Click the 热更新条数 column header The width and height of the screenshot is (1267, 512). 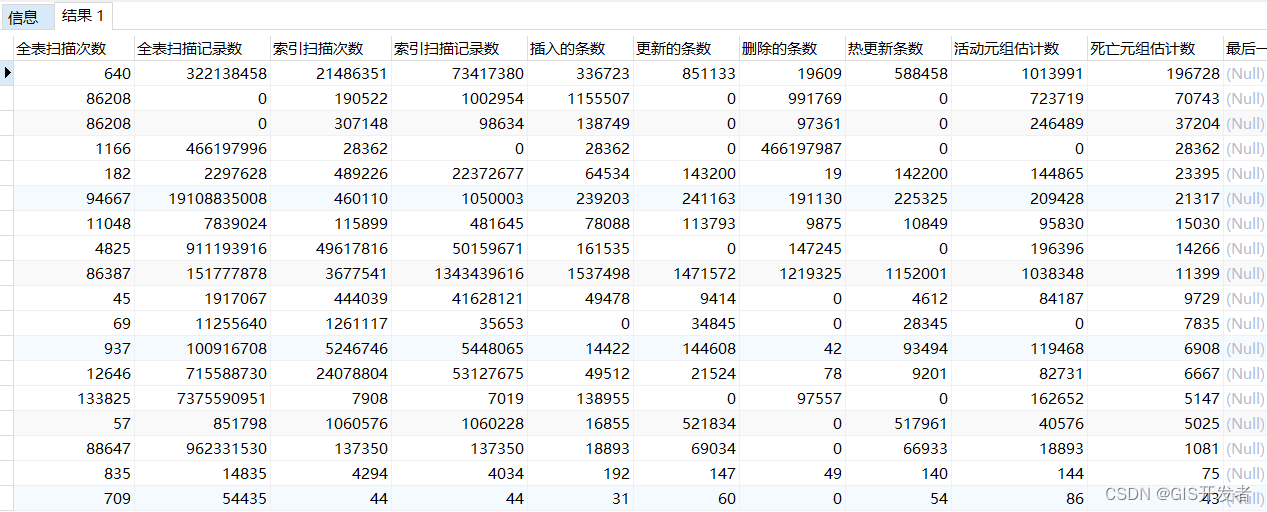pos(898,48)
